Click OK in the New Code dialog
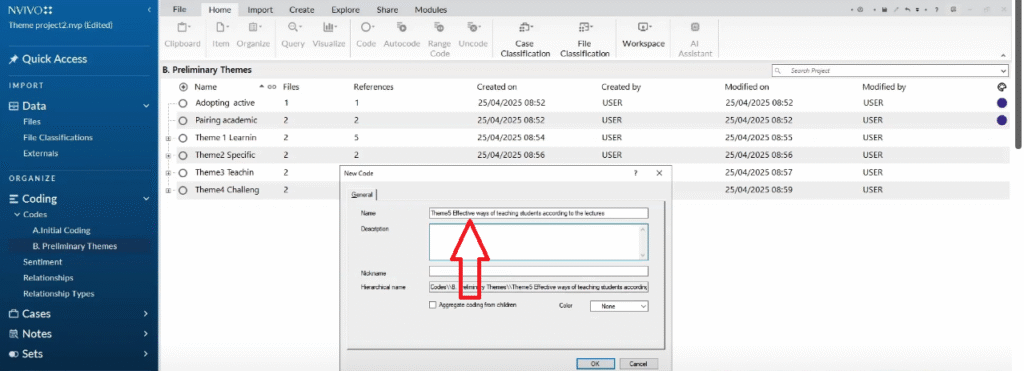 coord(595,364)
